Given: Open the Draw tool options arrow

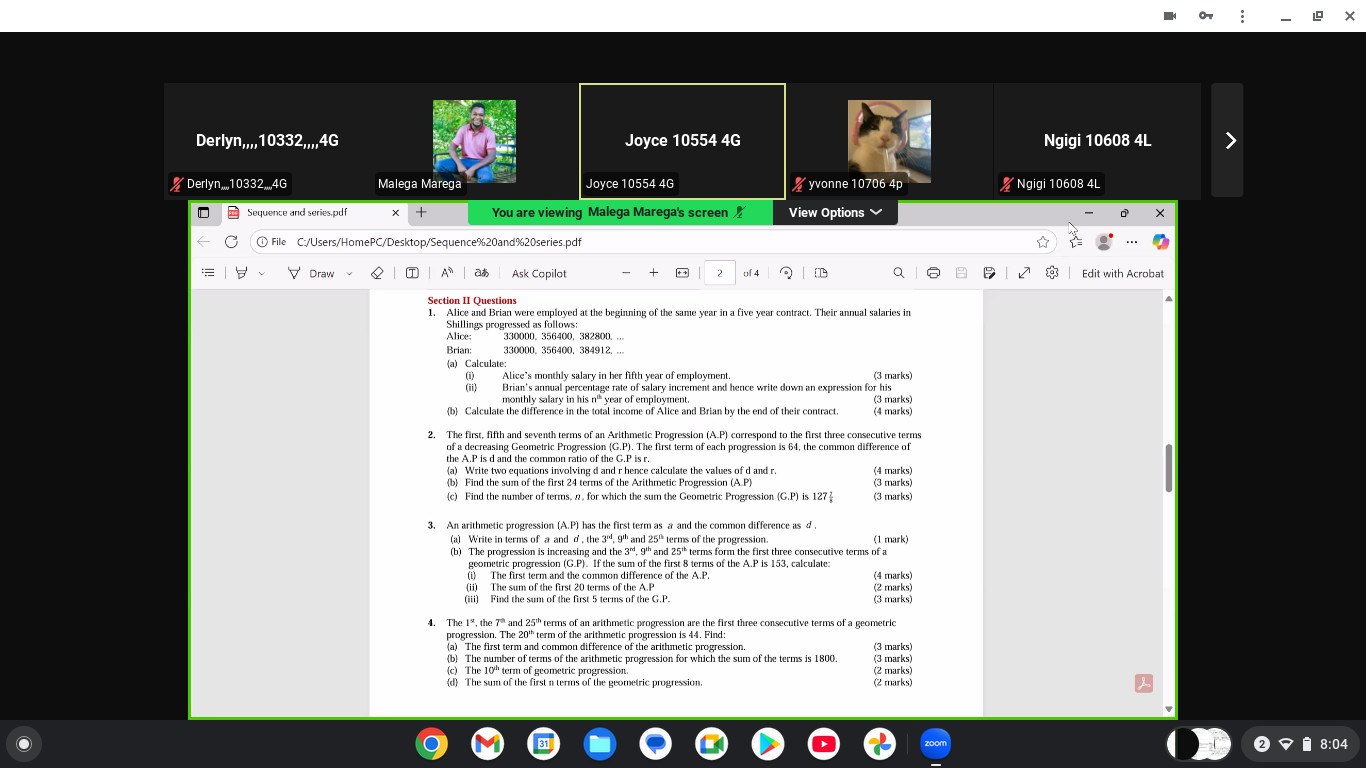Looking at the screenshot, I should coord(349,274).
